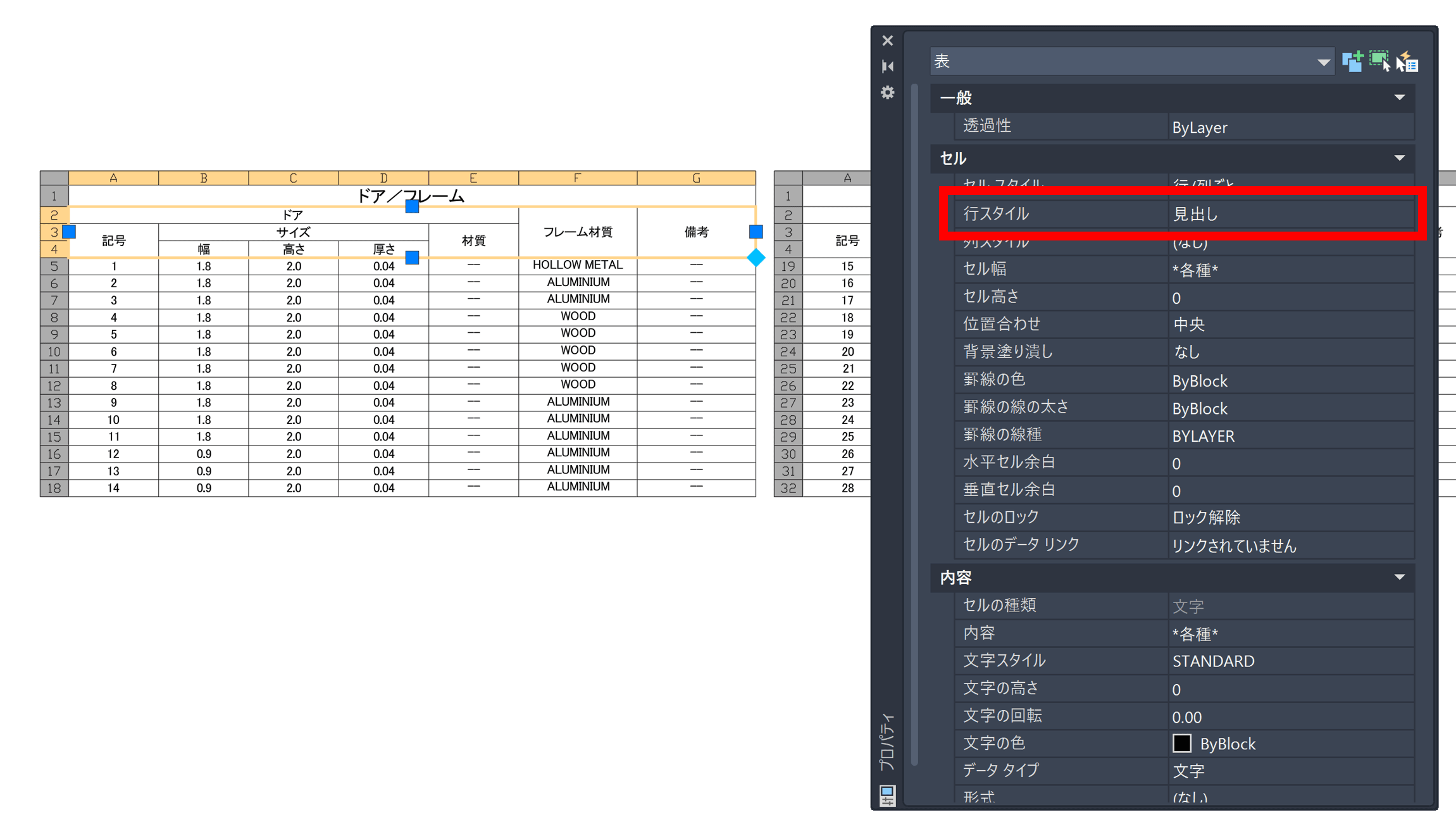Viewport: 1456px width, 829px height.
Task: Click the Select Objects icon
Action: (1379, 61)
